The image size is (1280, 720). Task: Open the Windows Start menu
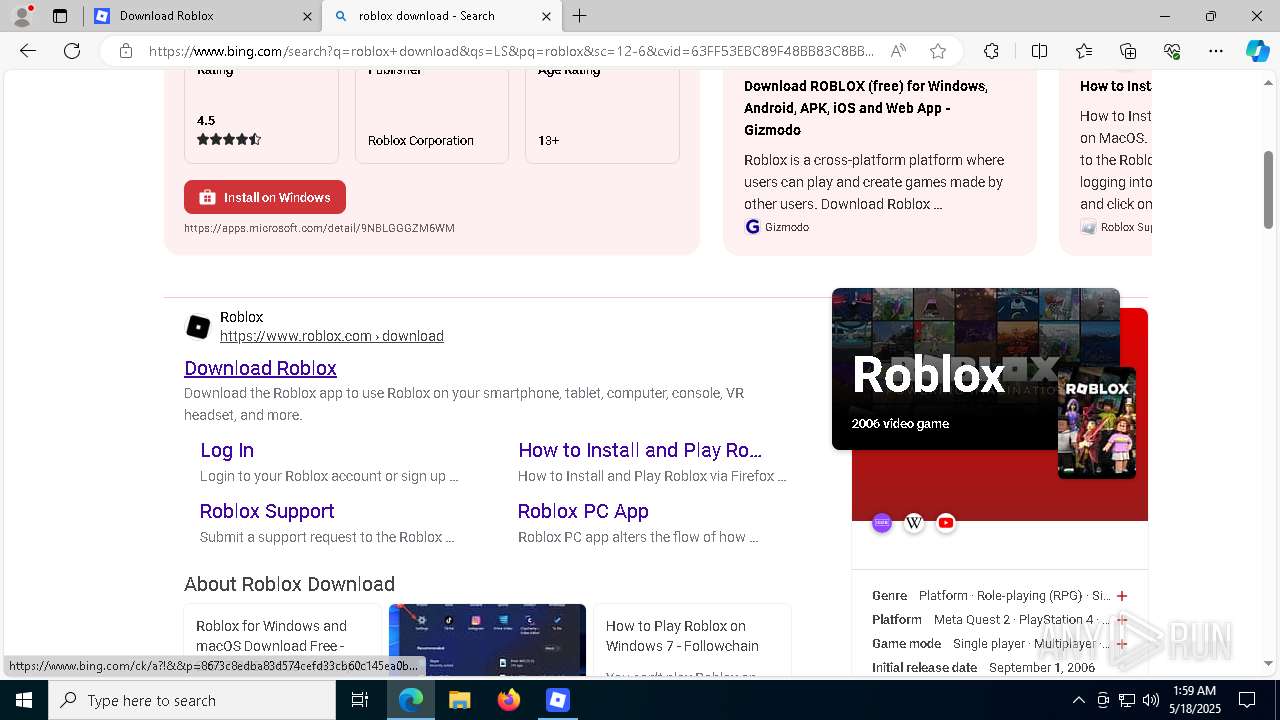click(x=24, y=700)
